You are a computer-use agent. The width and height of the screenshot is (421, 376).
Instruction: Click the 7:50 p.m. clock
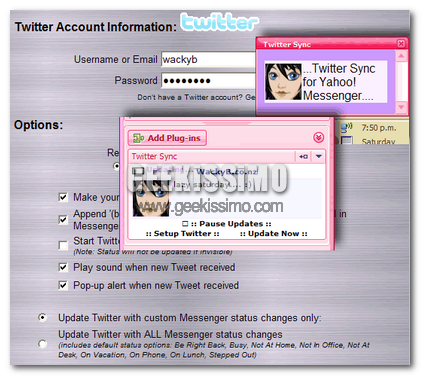379,128
